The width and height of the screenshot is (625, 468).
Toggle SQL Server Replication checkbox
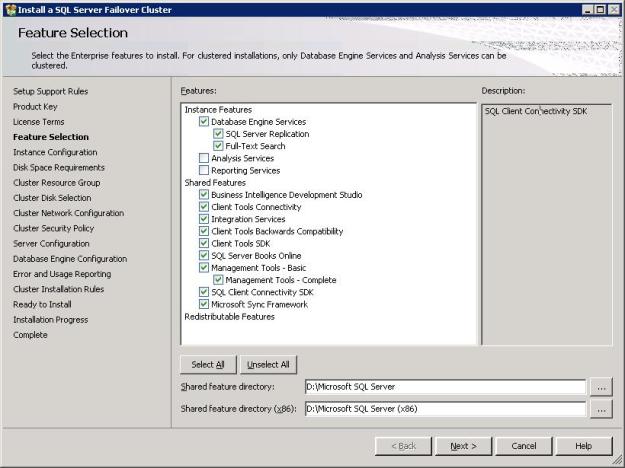pos(218,134)
